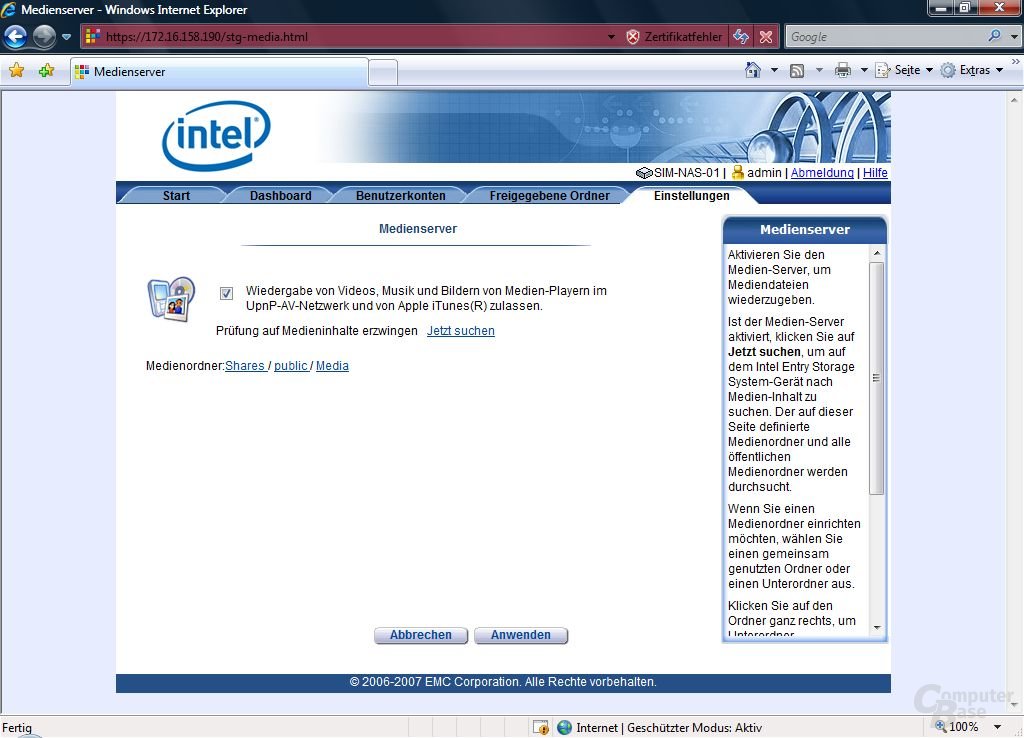Screen dimensions: 1024x738
Task: Select the Einstellungen tab
Action: (692, 195)
